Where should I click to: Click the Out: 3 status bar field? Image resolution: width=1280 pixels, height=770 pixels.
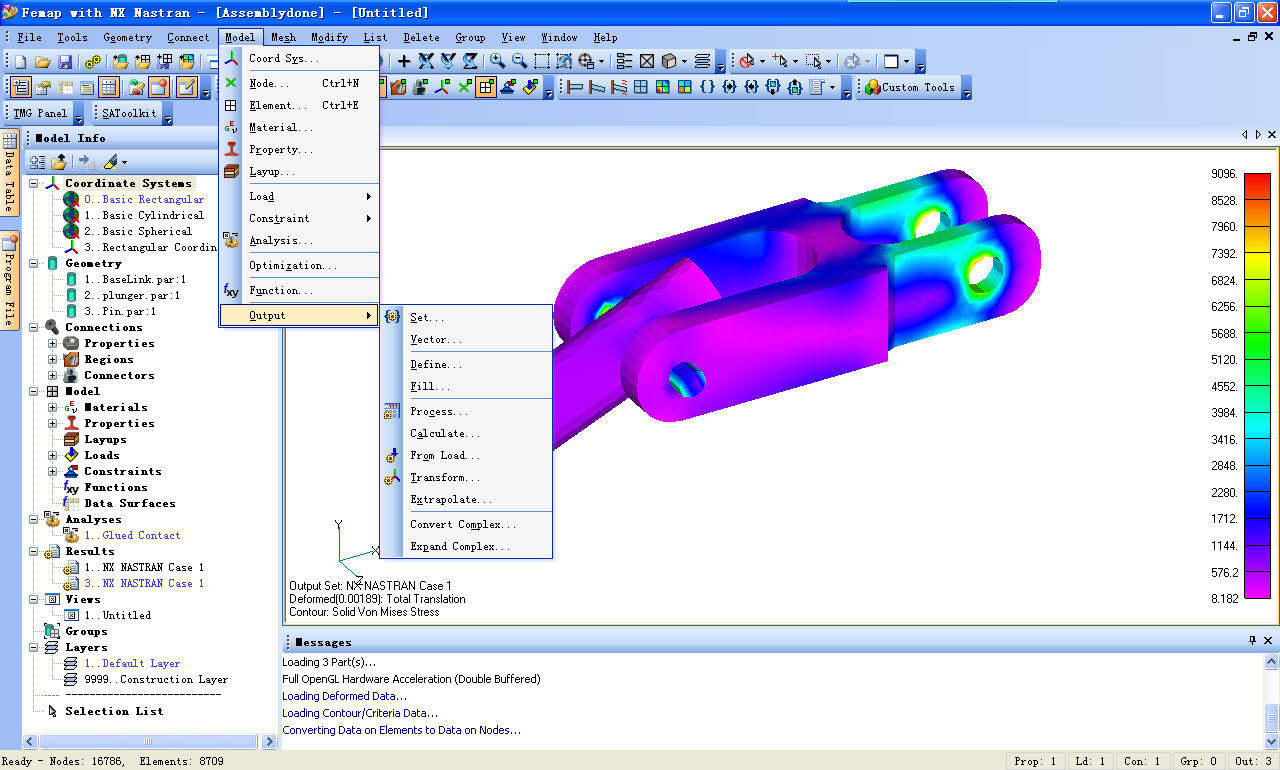click(x=1253, y=761)
